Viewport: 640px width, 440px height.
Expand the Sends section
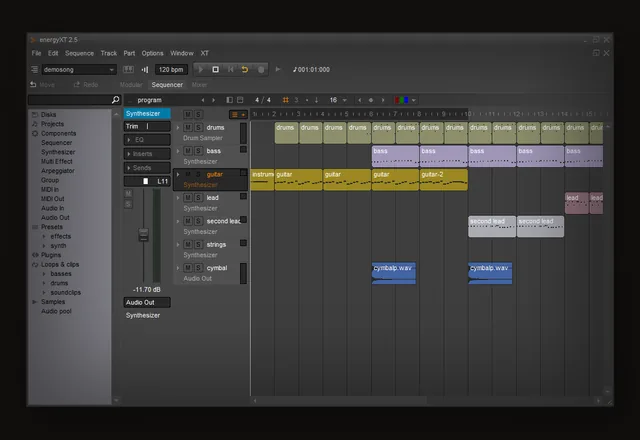point(147,168)
